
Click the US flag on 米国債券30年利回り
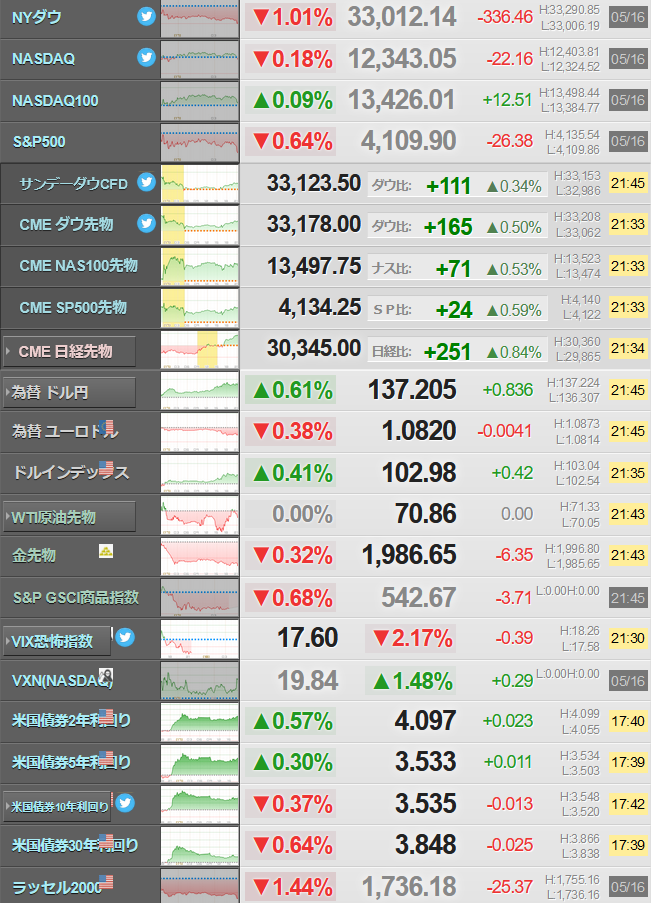(106, 841)
